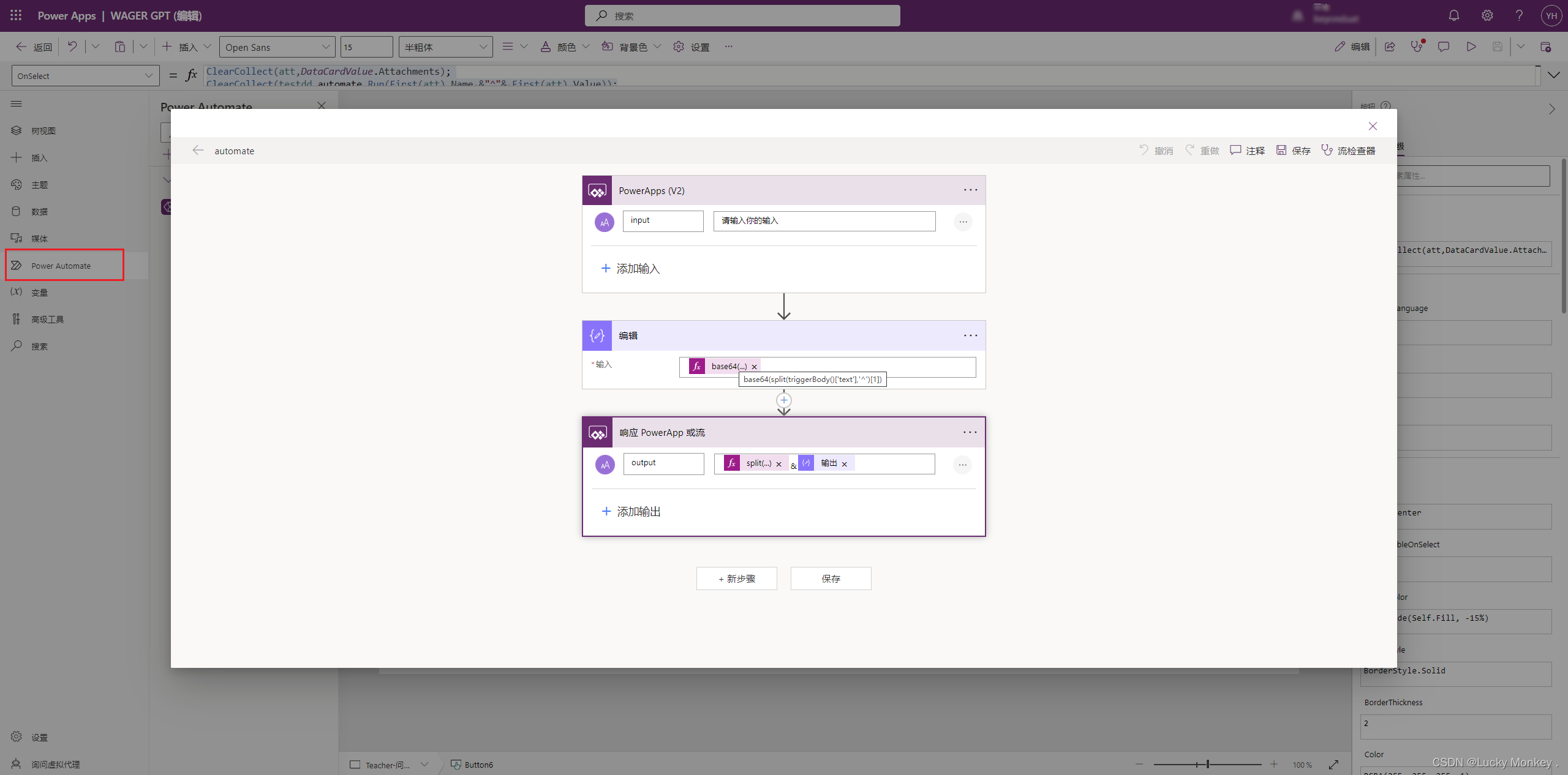Open the comments icon in toolbar
The width and height of the screenshot is (1568, 775).
point(1444,47)
